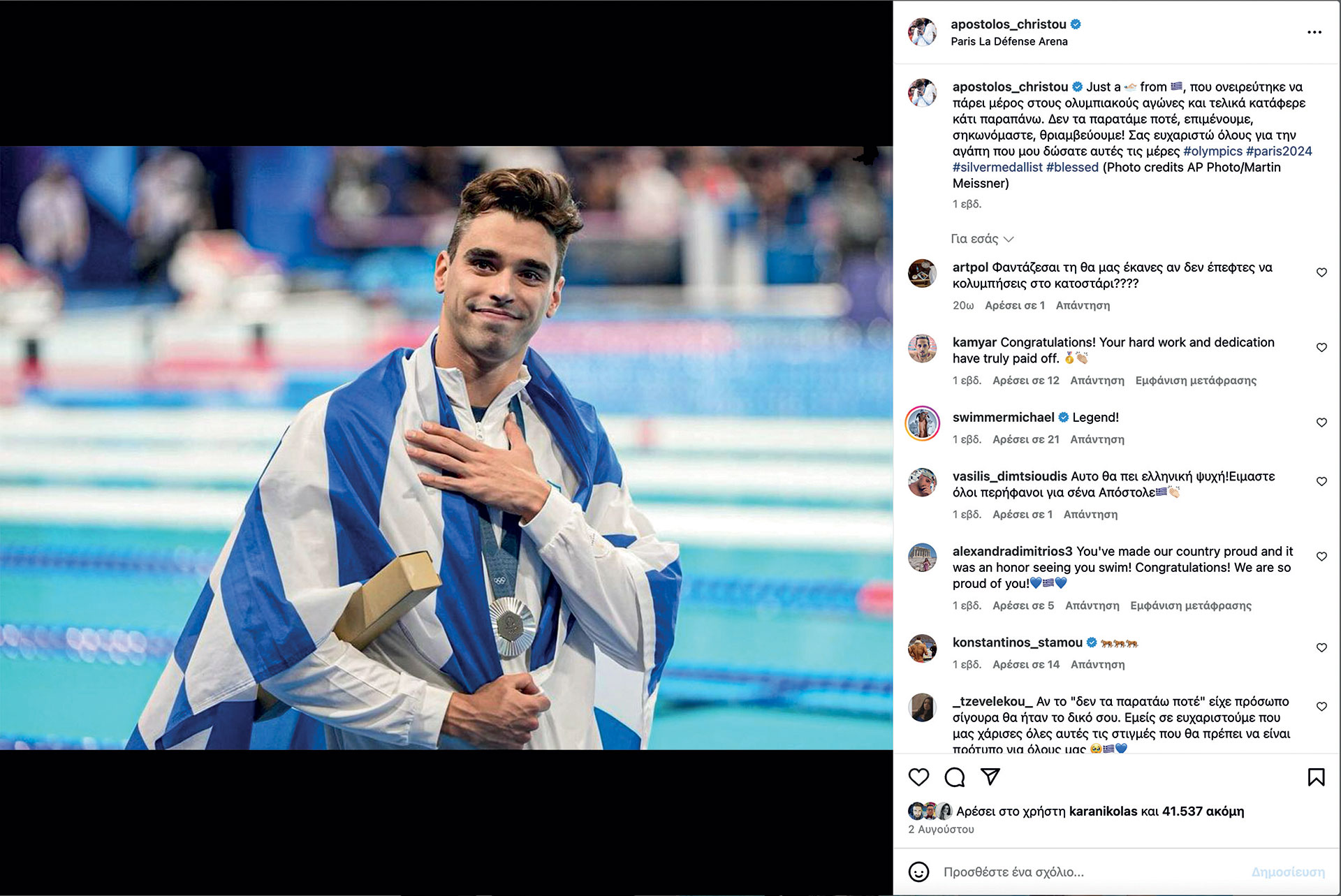
Task: Open emoji picker in the comment box
Action: tap(918, 872)
